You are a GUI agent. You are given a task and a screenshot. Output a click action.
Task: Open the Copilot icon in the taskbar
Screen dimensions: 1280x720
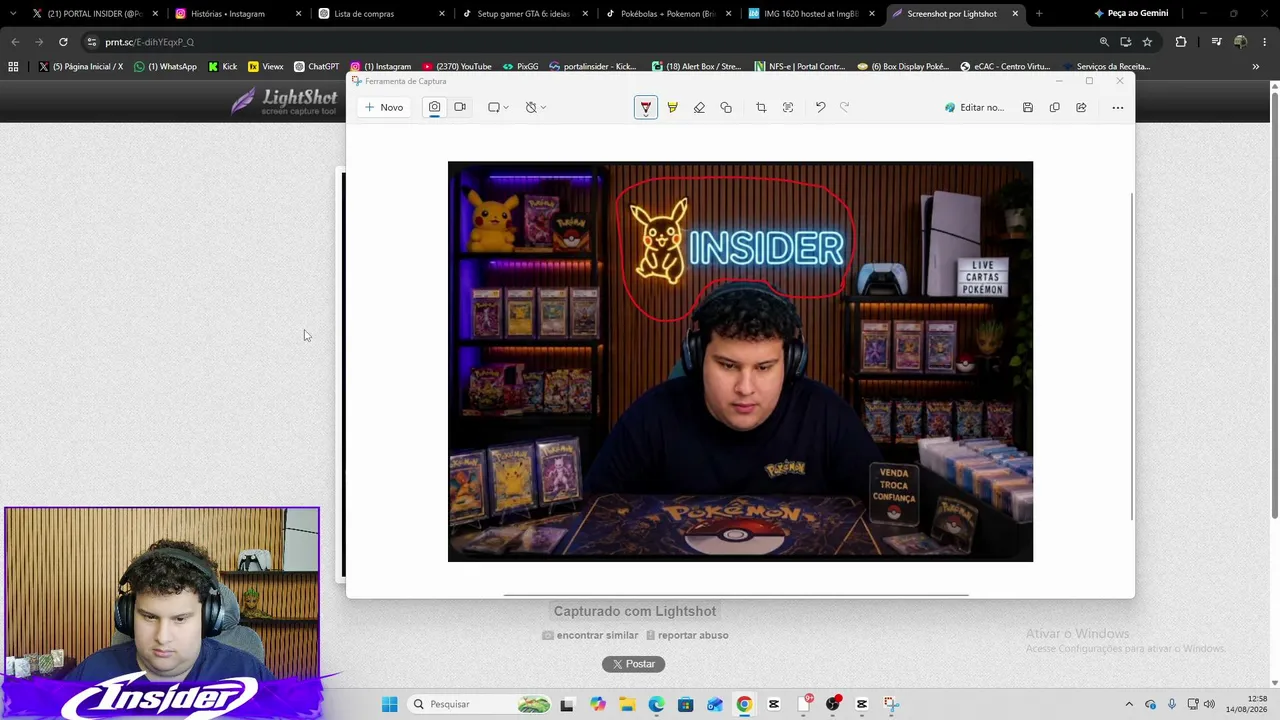pos(598,704)
